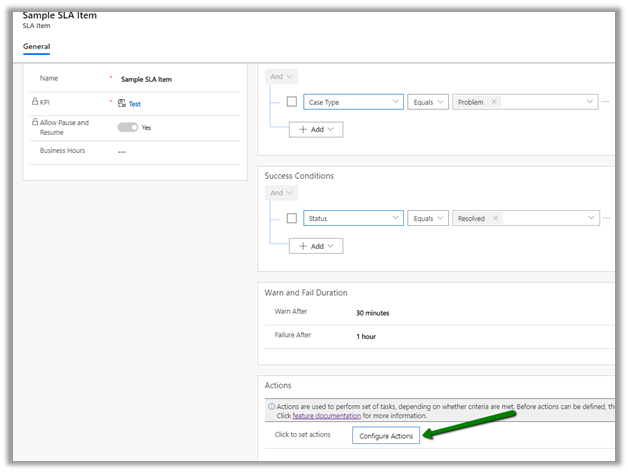This screenshot has height=473, width=628.
Task: Expand the And group dropdown under Success Conditions
Action: [281, 193]
